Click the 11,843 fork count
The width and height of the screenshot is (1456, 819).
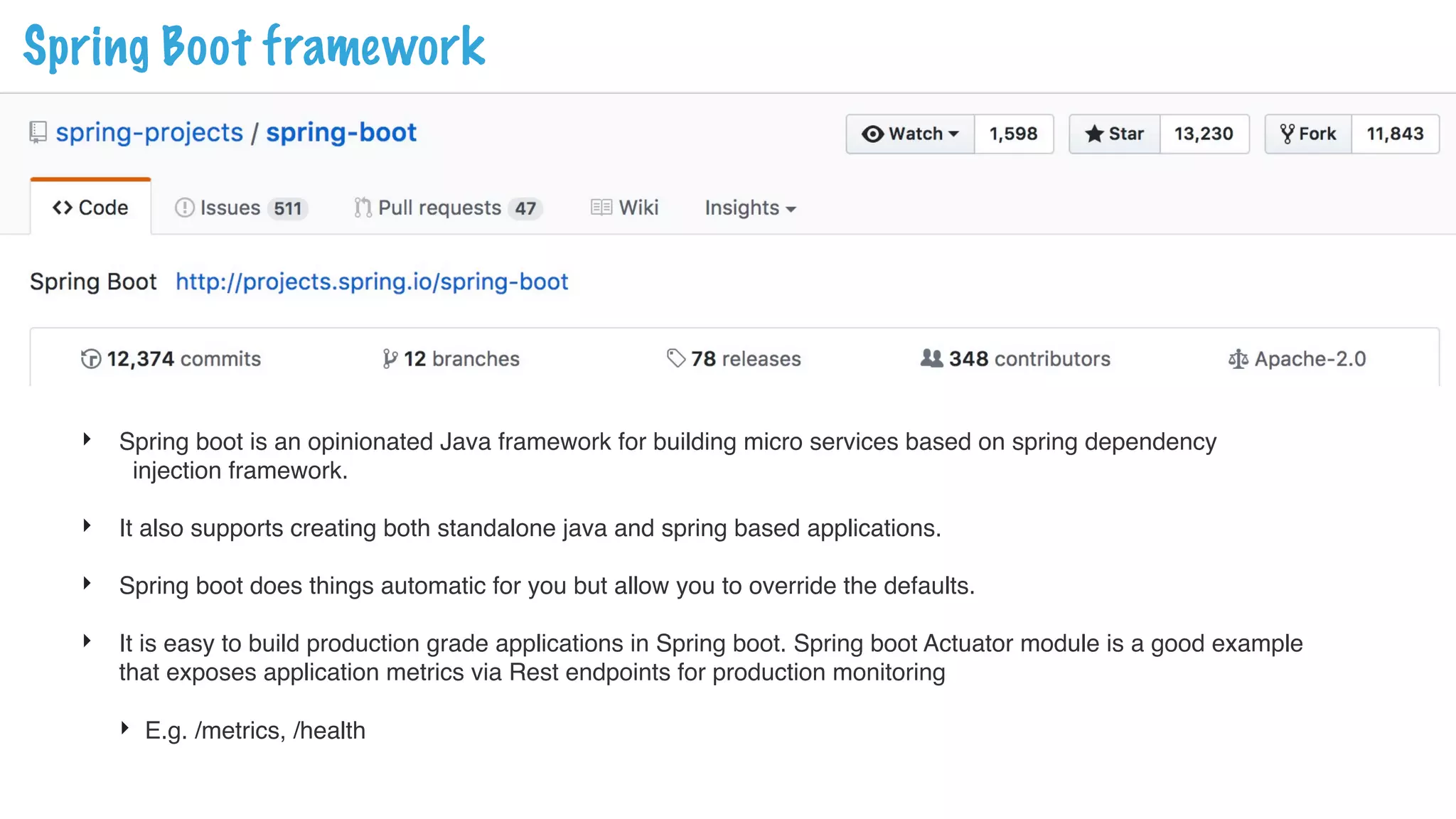coord(1395,134)
